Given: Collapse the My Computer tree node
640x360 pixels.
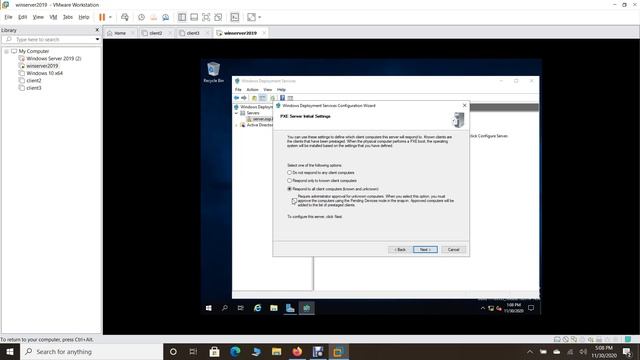Looking at the screenshot, I should click(x=7, y=51).
